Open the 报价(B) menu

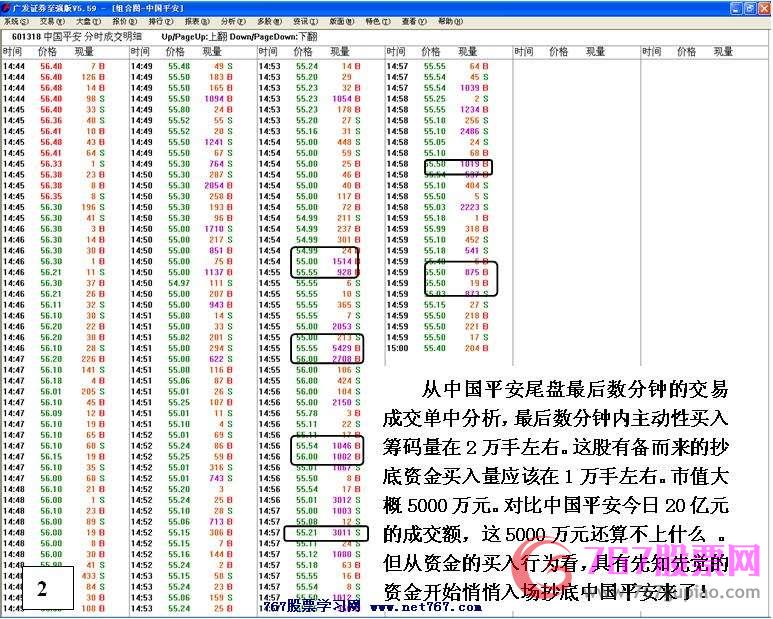[x=125, y=22]
